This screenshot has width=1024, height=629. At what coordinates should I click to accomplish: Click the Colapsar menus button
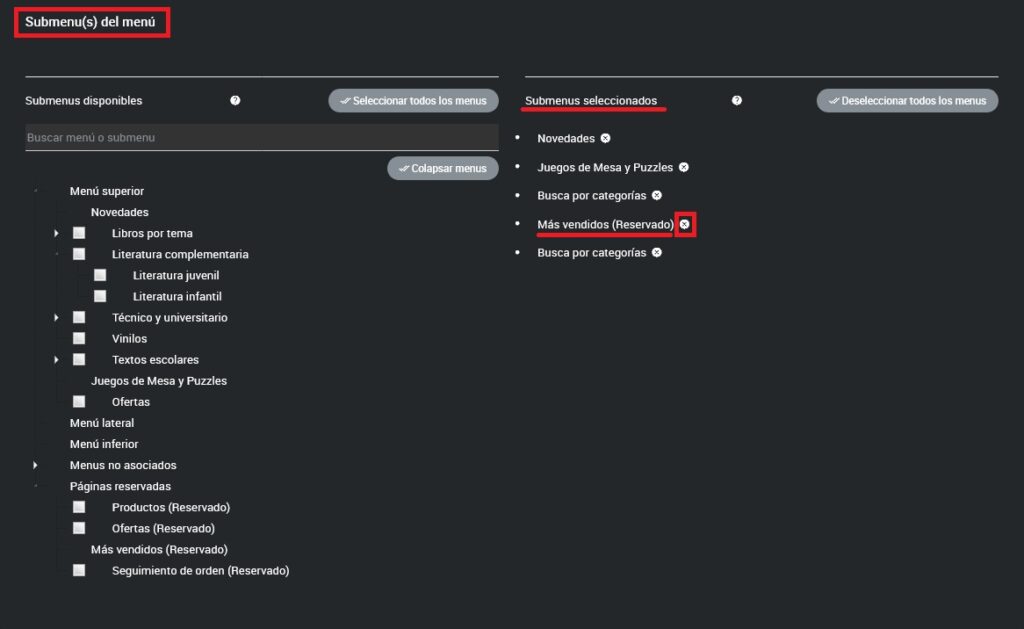point(443,168)
